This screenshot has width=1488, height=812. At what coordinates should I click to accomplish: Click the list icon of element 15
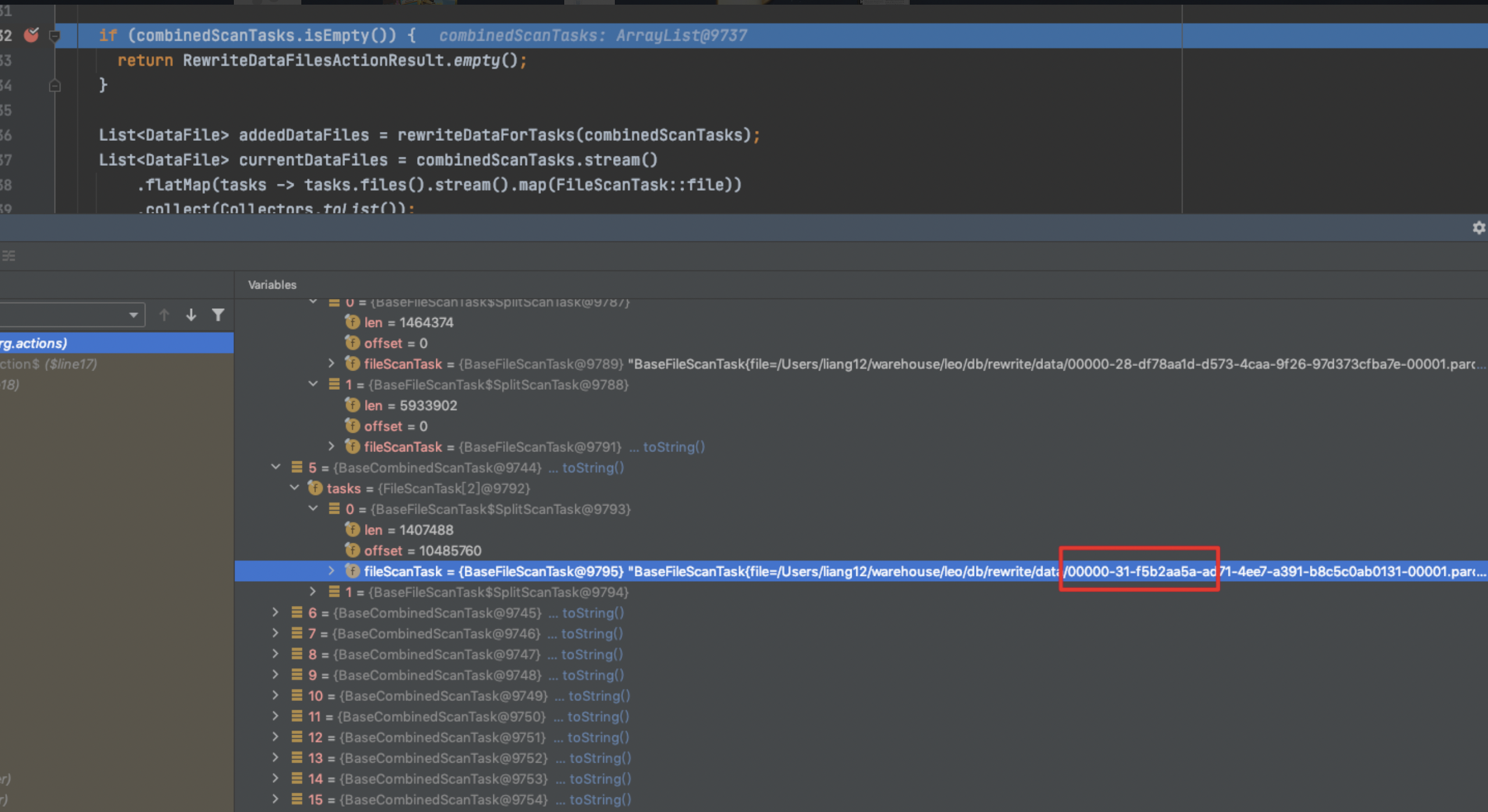click(x=297, y=799)
